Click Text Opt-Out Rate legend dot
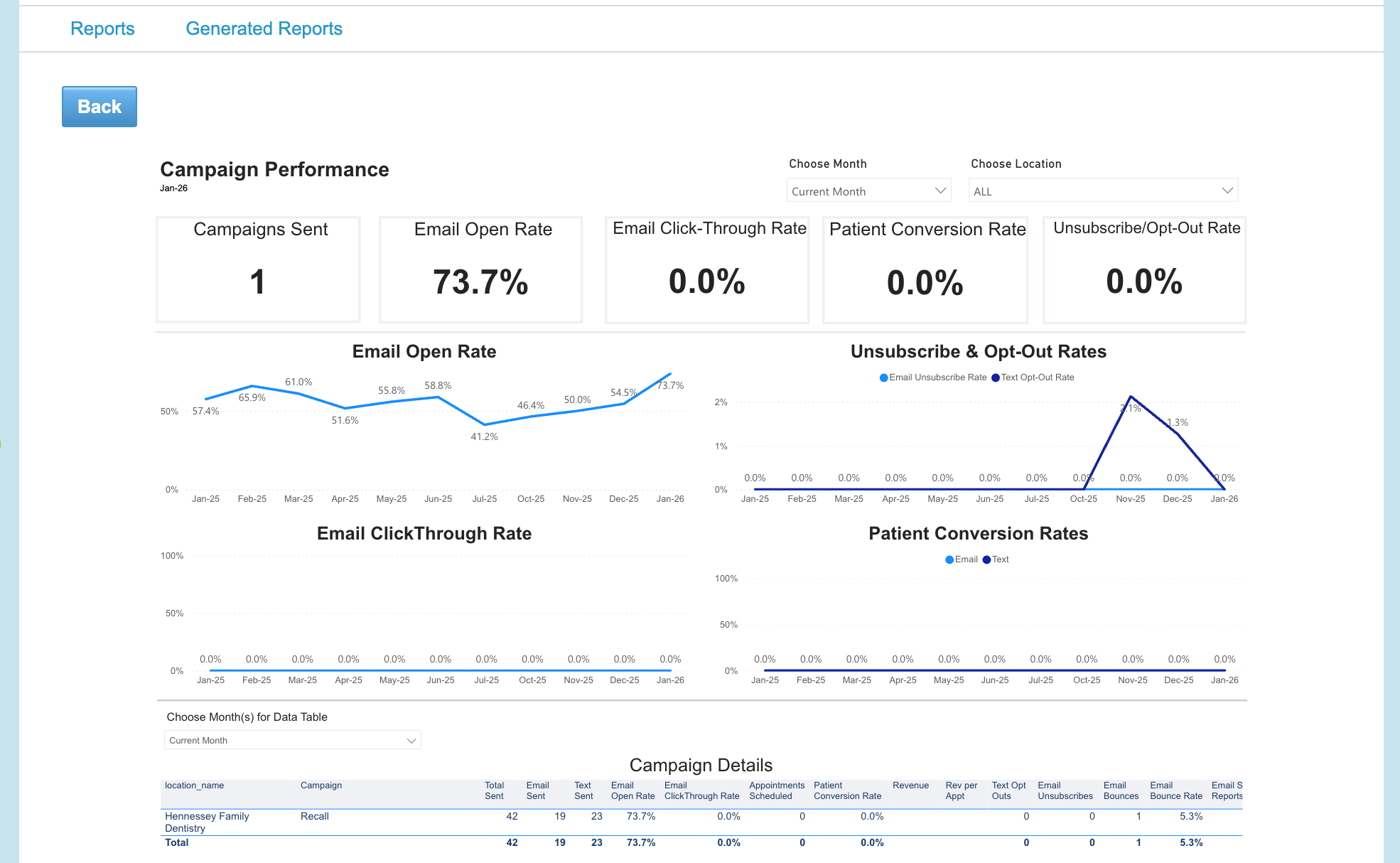Screen dimensions: 1400x863 pos(996,377)
